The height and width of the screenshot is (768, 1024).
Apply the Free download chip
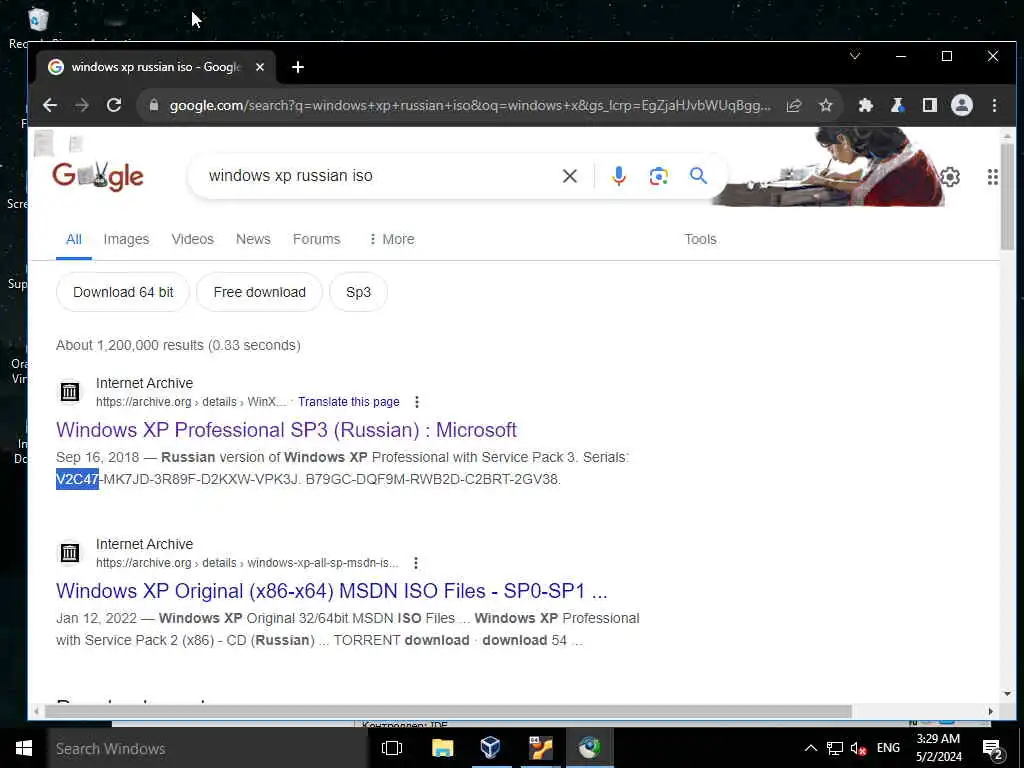pos(259,292)
